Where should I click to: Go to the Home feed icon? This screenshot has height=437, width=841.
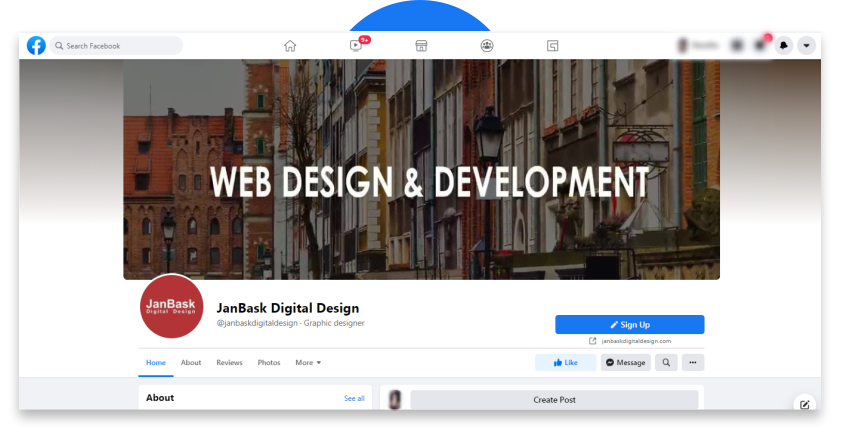tap(290, 46)
